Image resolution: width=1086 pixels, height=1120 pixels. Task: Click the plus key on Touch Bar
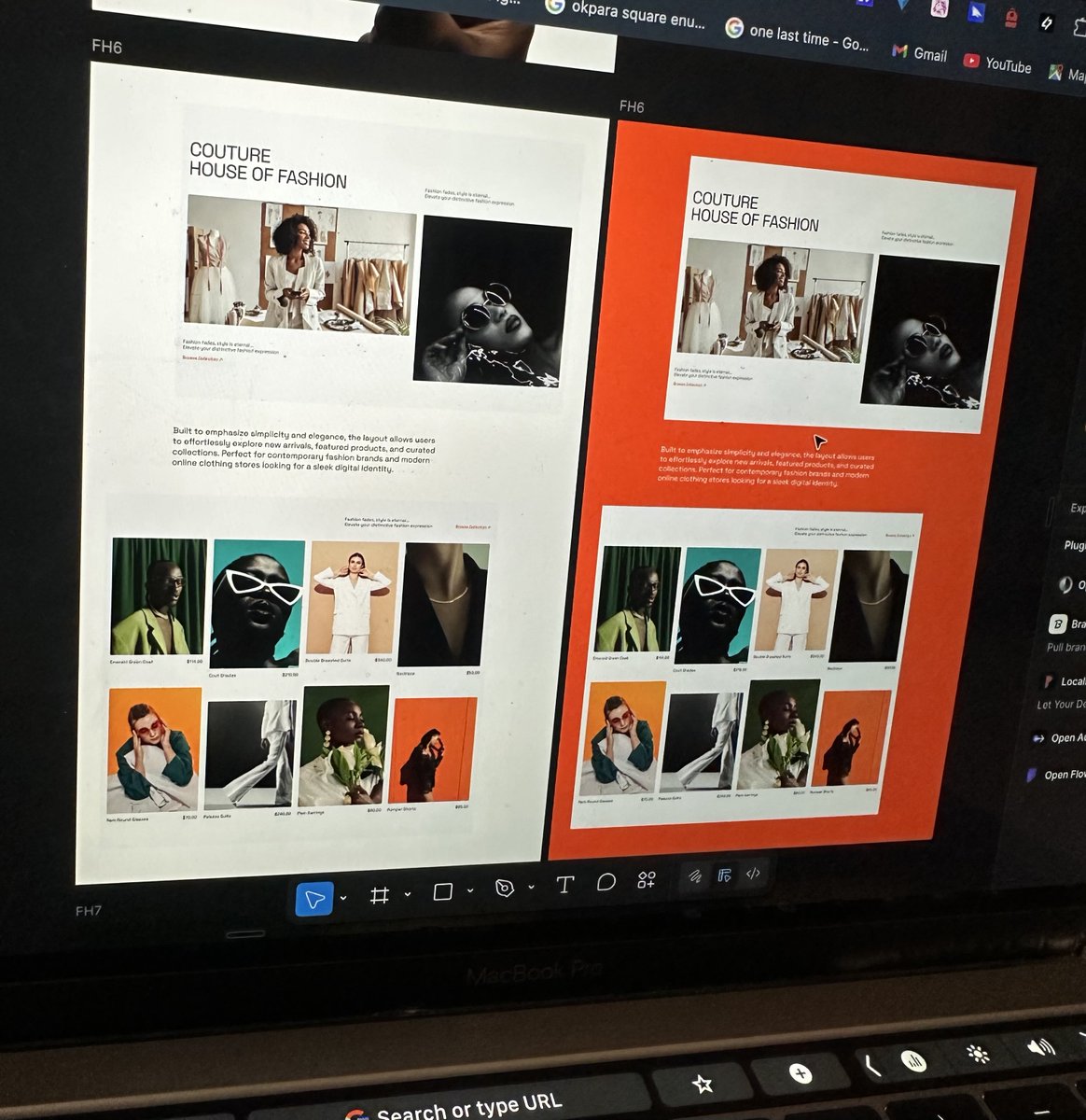click(x=801, y=1072)
